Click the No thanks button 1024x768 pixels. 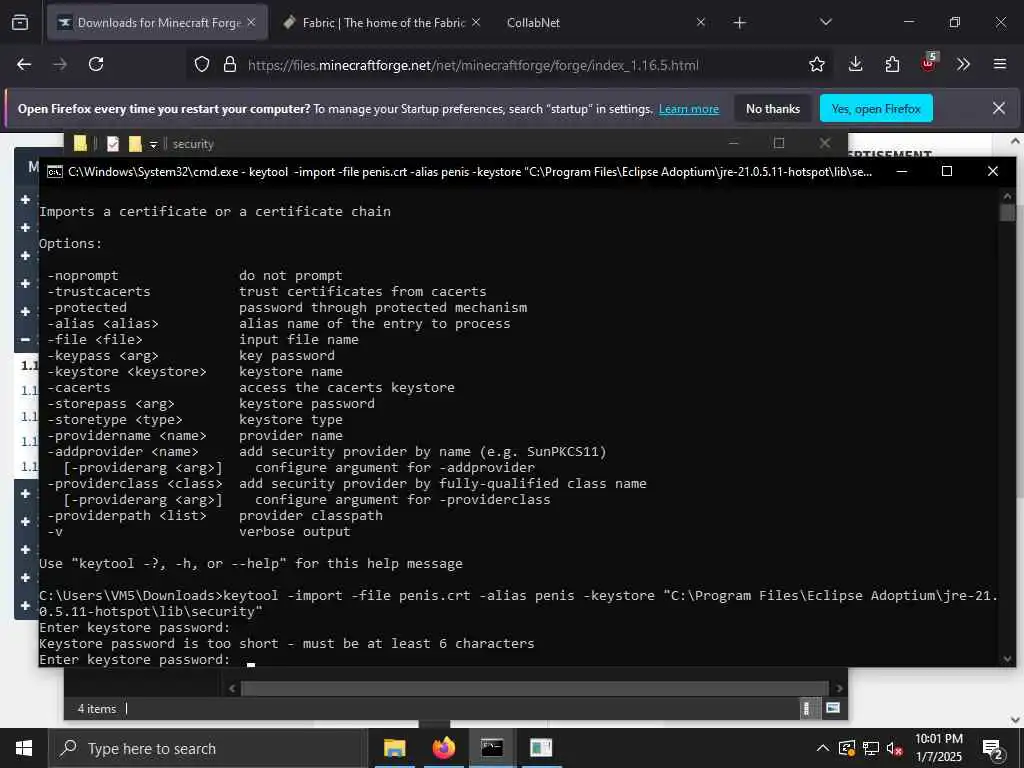pyautogui.click(x=773, y=109)
